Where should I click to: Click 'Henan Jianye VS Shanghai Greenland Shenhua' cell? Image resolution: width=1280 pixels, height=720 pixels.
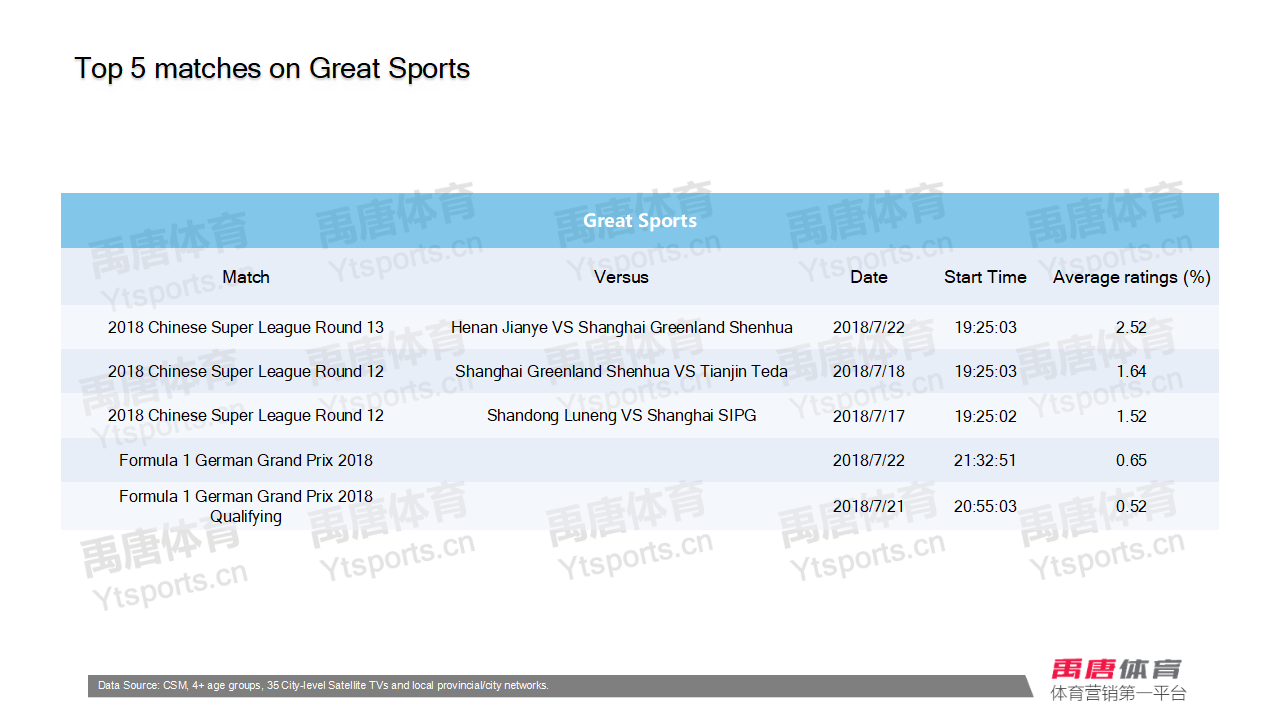click(621, 328)
